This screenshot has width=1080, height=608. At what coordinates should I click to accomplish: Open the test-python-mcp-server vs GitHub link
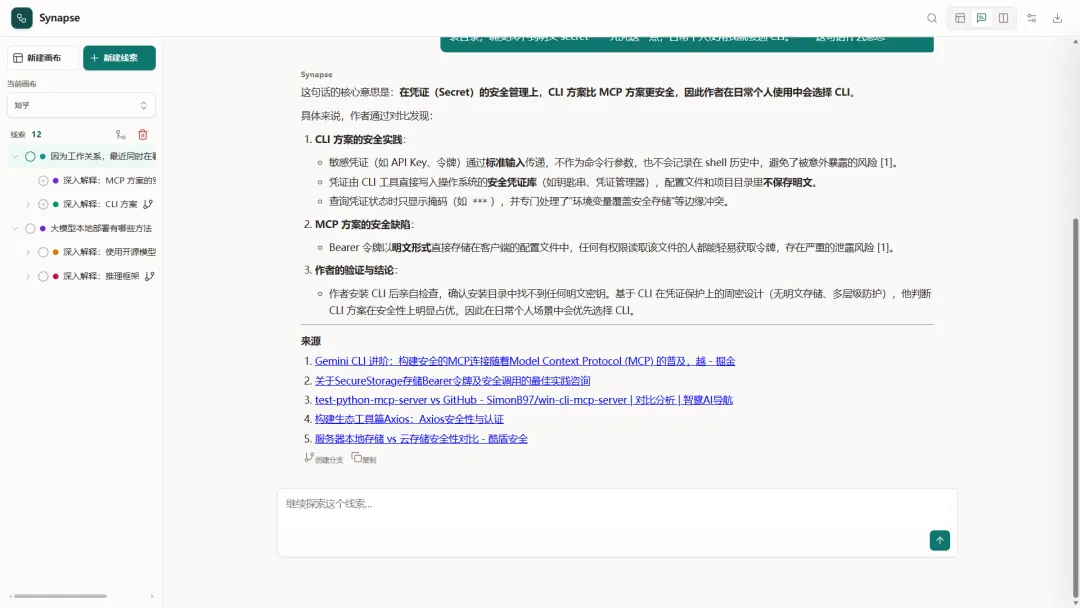tap(523, 400)
